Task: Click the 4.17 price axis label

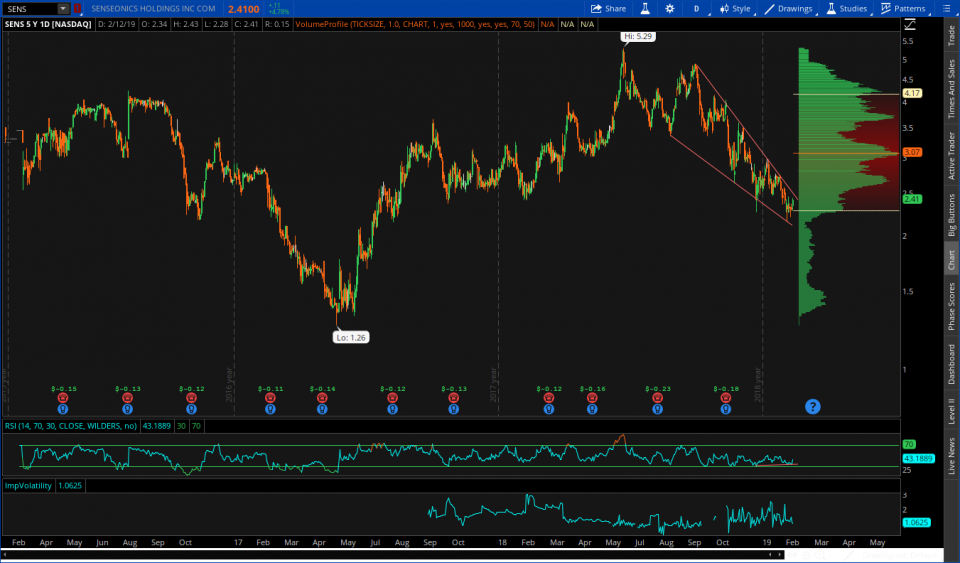Action: tap(912, 93)
